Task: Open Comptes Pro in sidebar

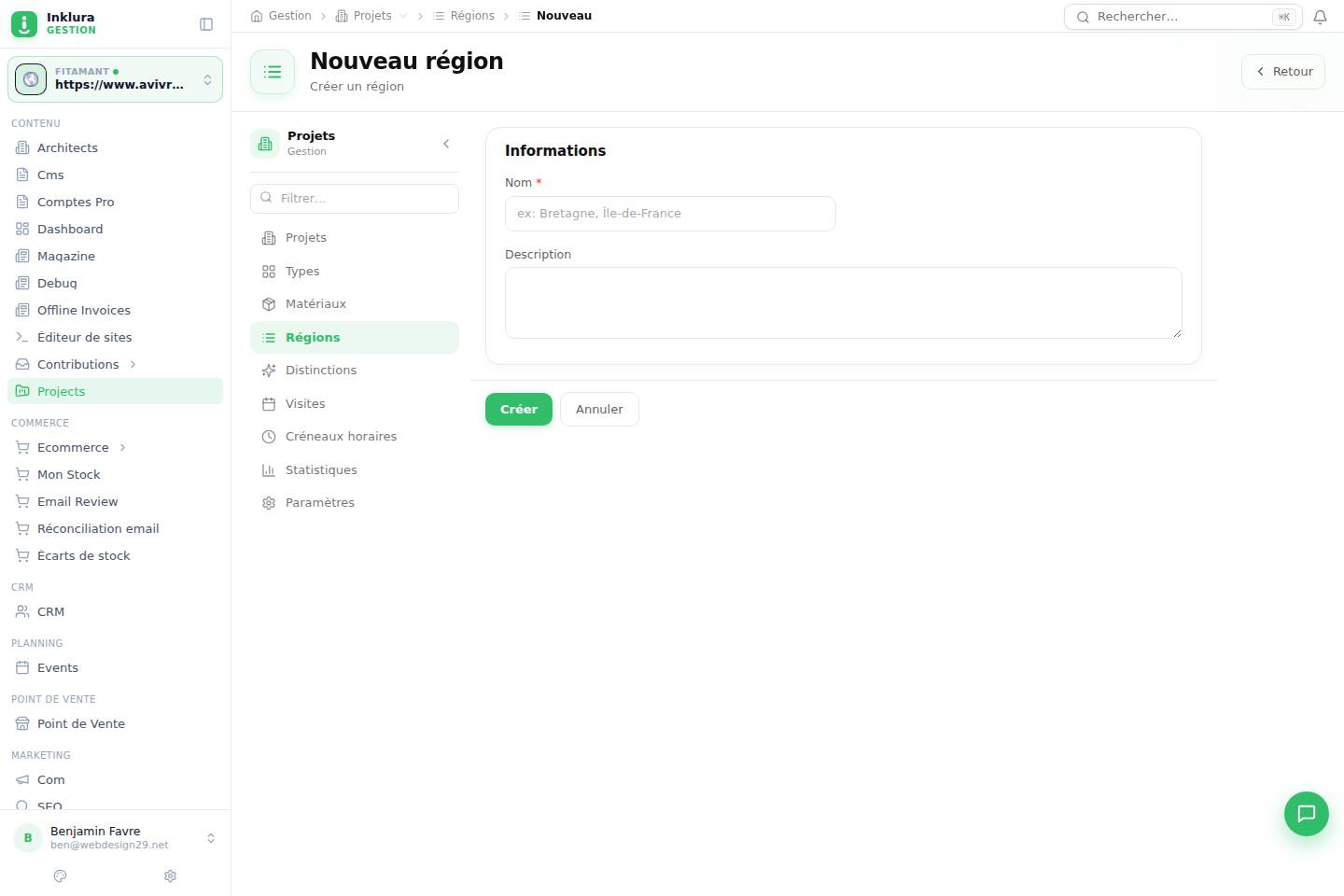Action: tap(116, 203)
